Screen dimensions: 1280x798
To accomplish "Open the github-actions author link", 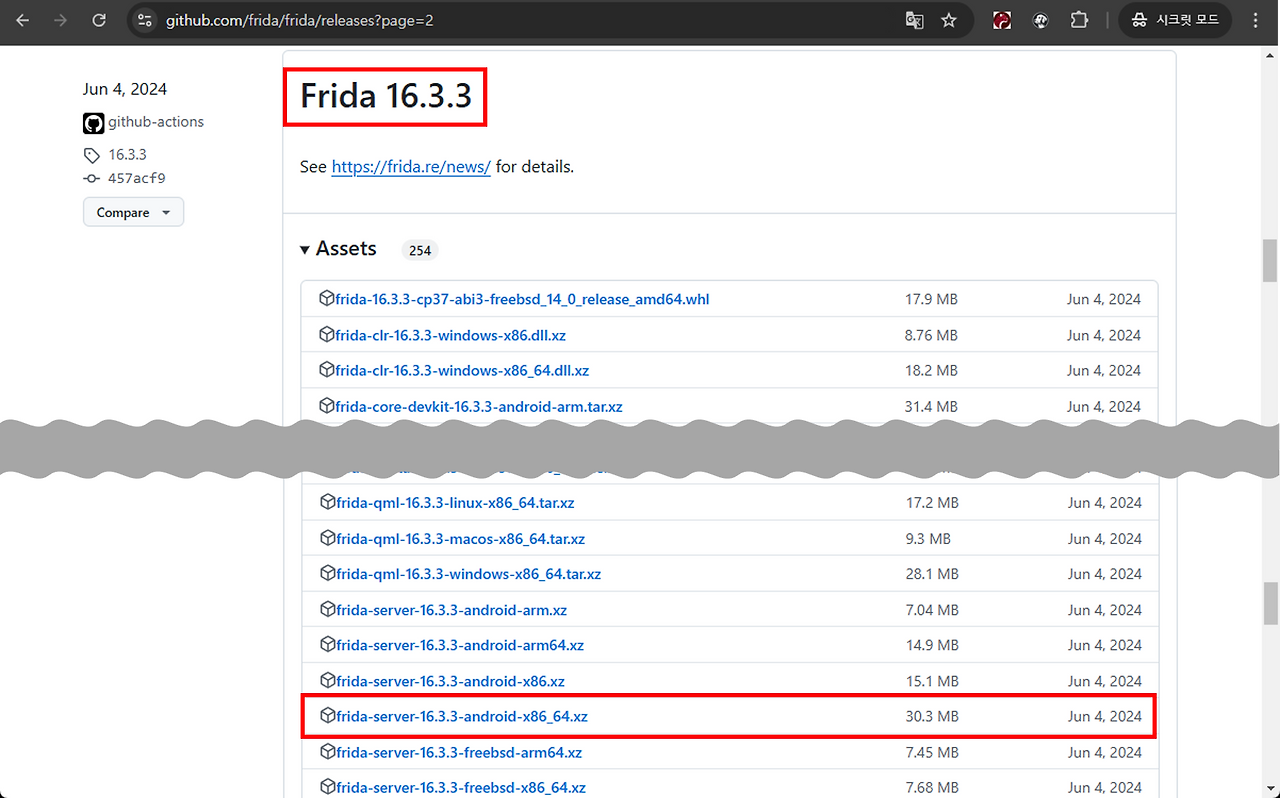I will [x=156, y=122].
